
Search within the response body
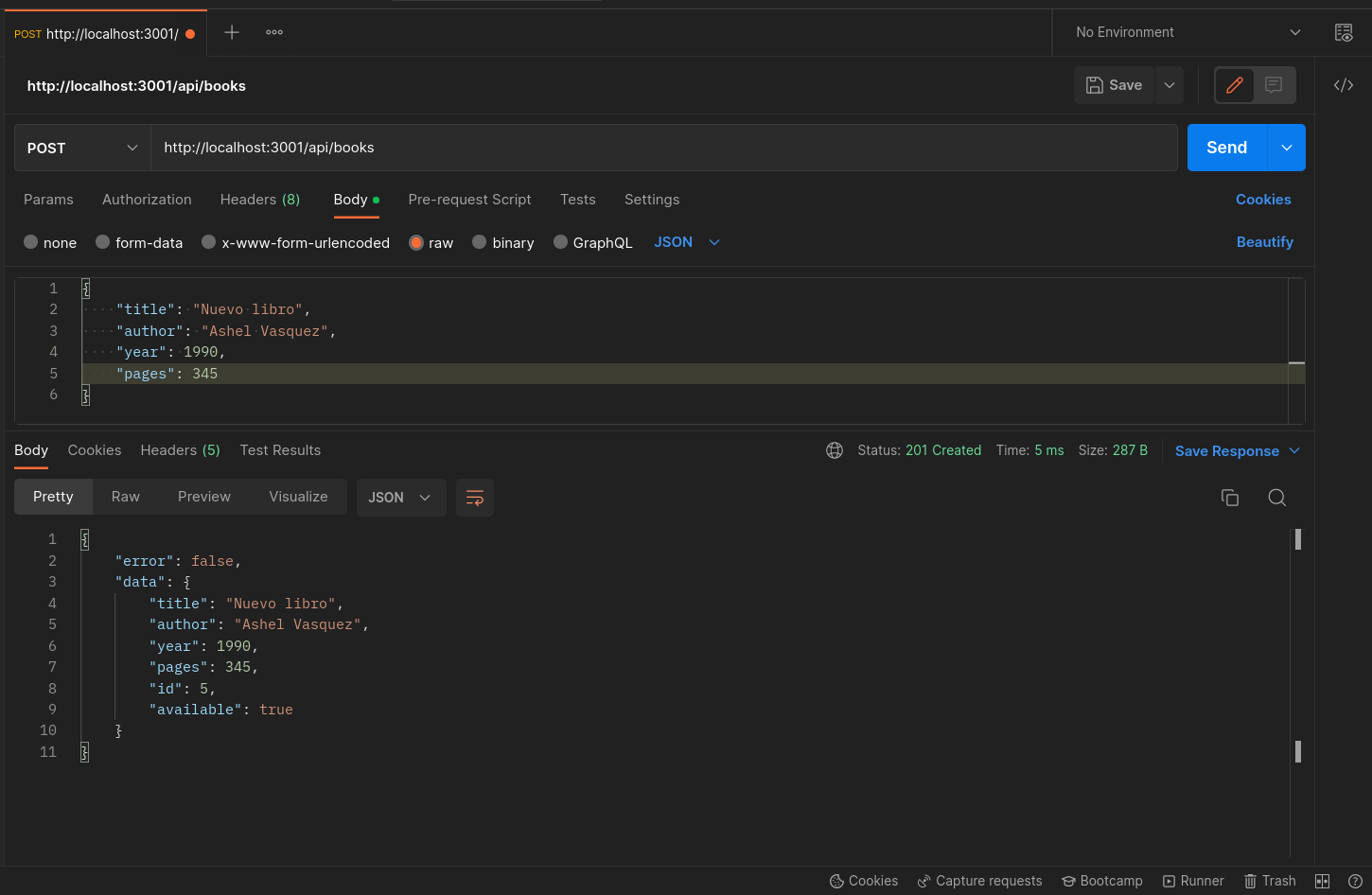click(1276, 498)
